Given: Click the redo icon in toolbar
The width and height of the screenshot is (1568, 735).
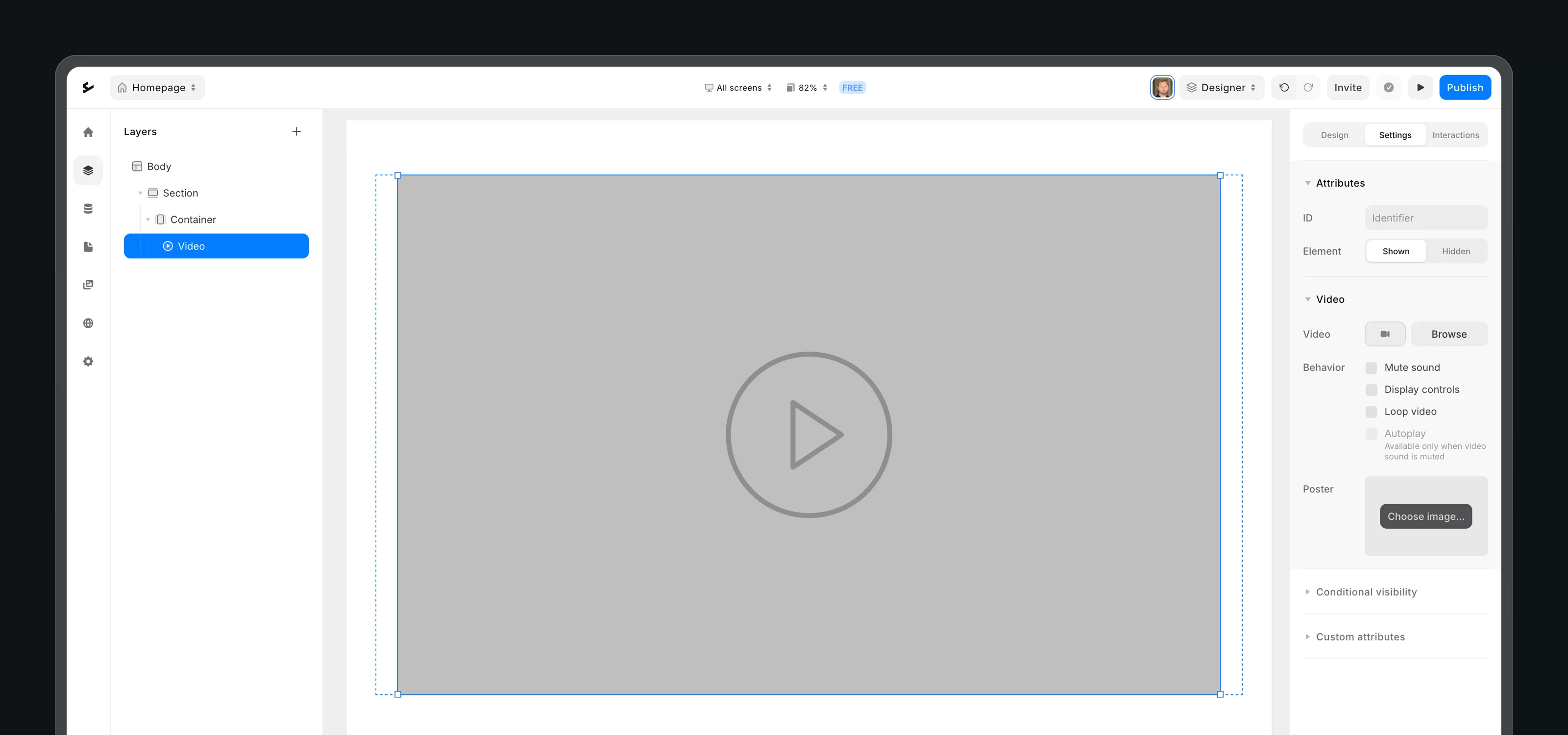Looking at the screenshot, I should [1309, 87].
